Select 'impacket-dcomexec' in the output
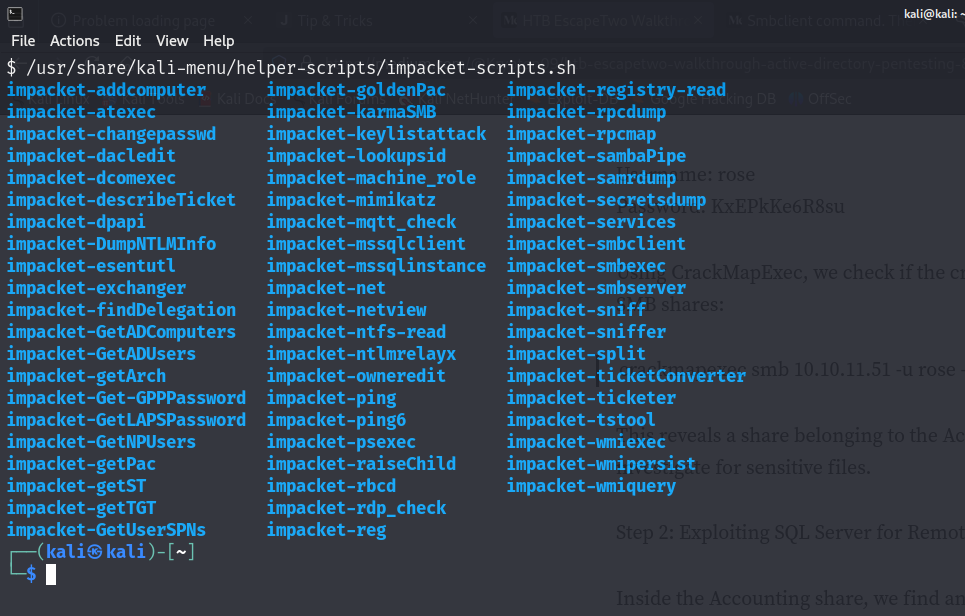Screen dimensions: 965x616 tap(91, 178)
